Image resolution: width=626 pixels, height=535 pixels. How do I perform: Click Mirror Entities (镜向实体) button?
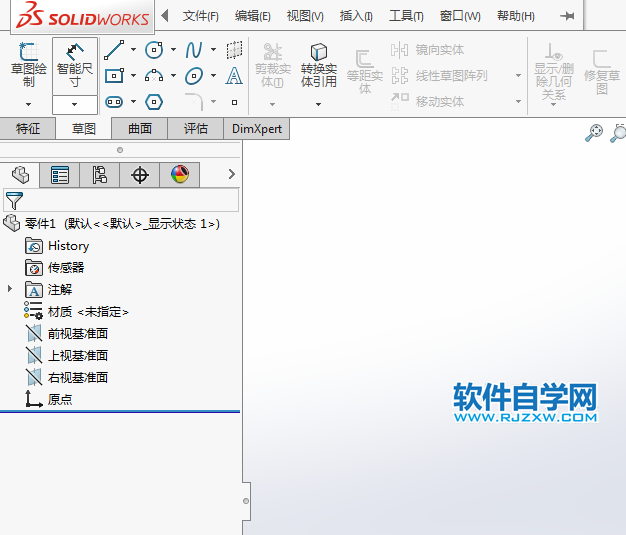pos(428,50)
